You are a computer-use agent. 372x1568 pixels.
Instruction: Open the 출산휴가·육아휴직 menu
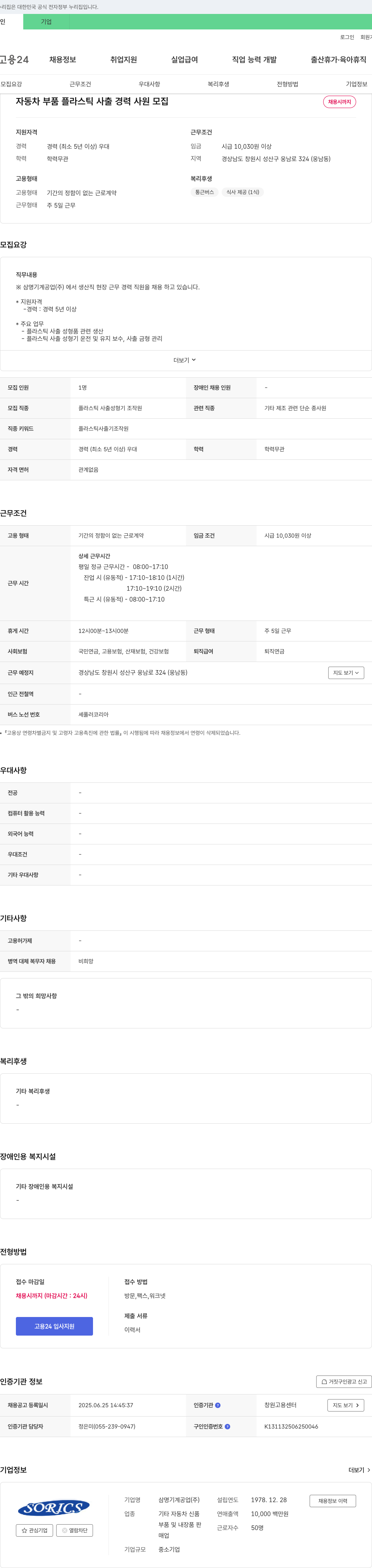pos(339,60)
